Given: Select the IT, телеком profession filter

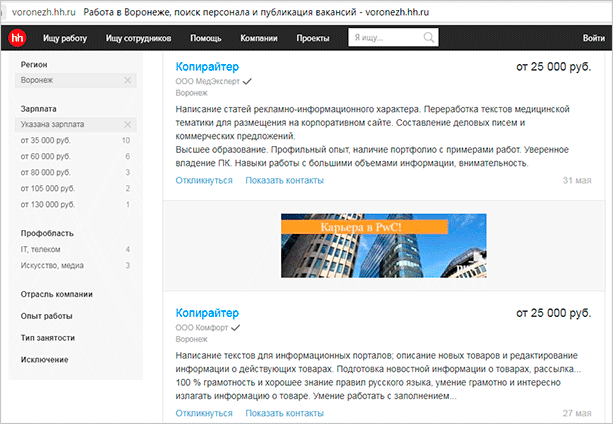Looking at the screenshot, I should (42, 248).
